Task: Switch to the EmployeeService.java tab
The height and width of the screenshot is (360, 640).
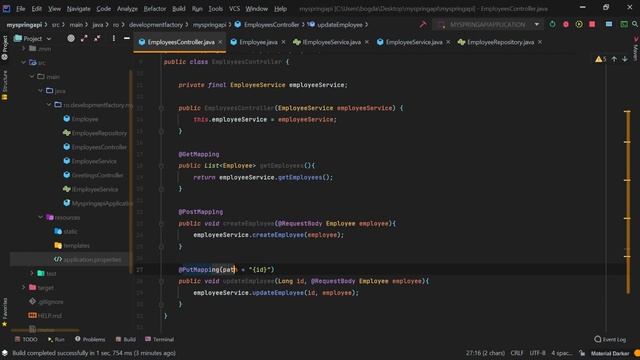Action: pyautogui.click(x=414, y=42)
